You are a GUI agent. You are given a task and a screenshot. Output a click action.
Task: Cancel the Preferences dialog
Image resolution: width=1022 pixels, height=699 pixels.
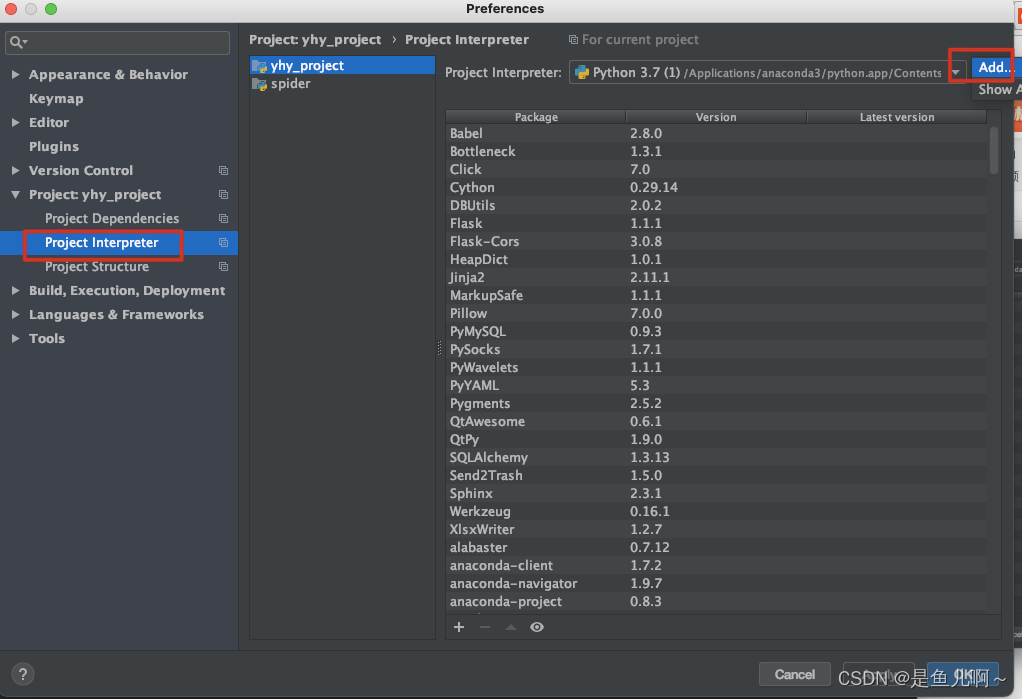pos(794,674)
